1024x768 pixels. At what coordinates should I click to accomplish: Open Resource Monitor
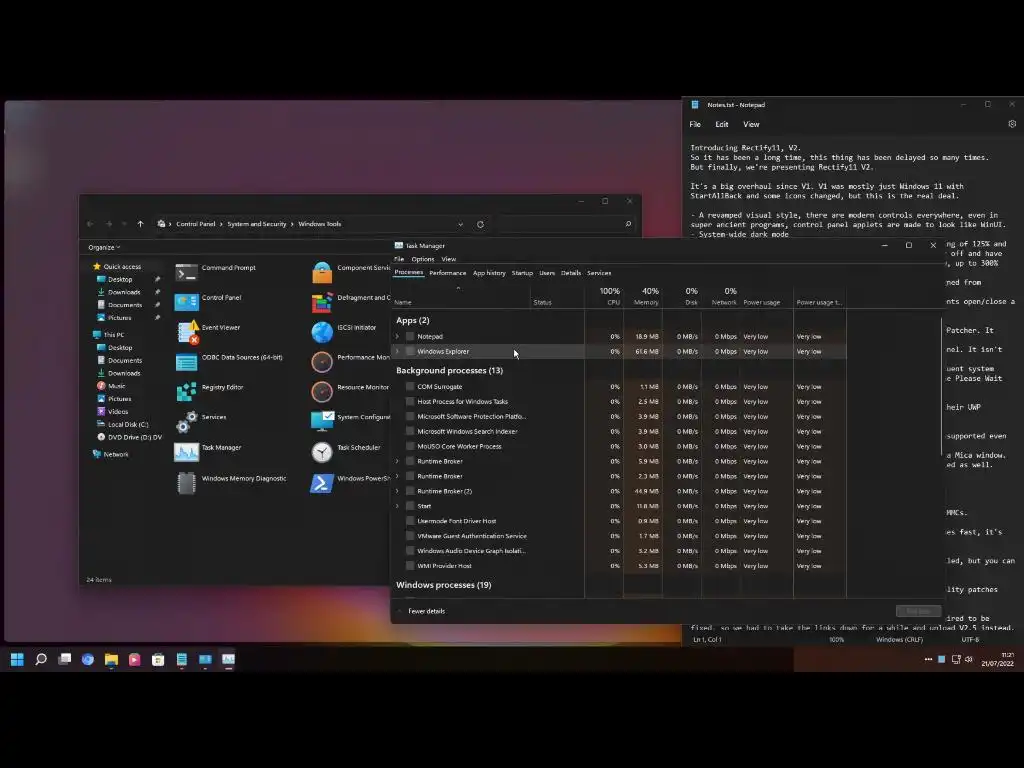(349, 392)
